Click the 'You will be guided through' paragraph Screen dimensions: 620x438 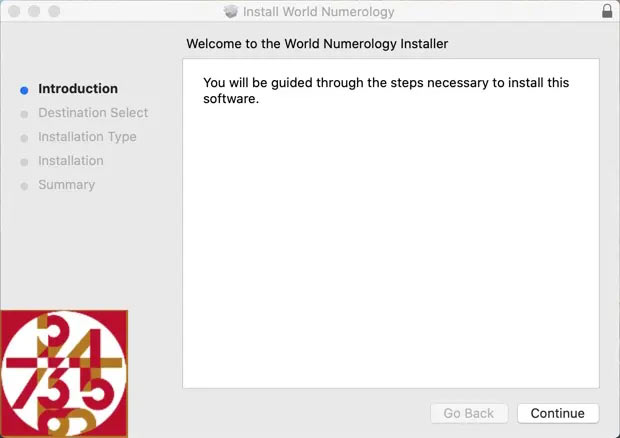[x=386, y=91]
